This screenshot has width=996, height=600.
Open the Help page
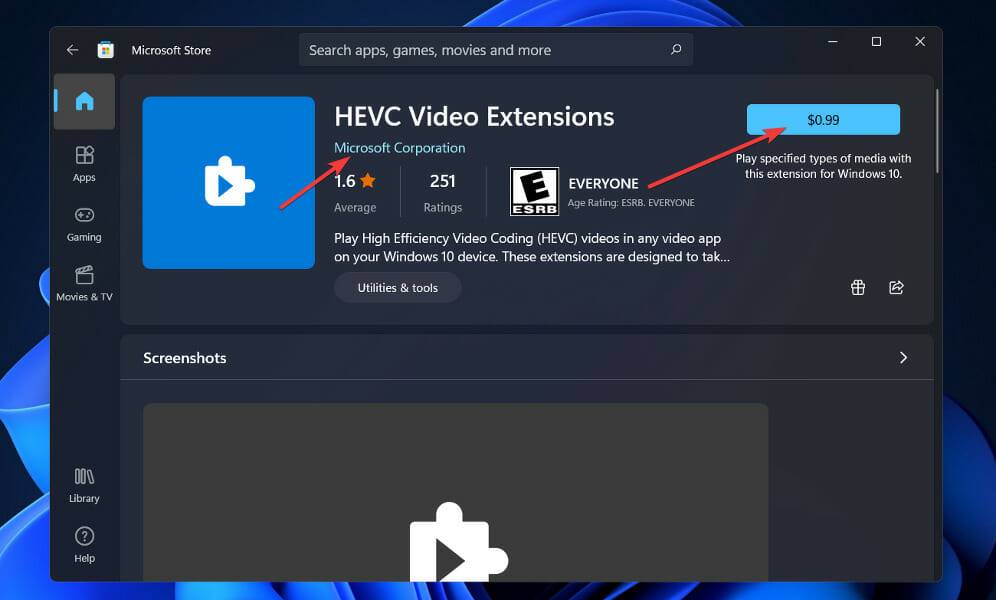point(84,545)
